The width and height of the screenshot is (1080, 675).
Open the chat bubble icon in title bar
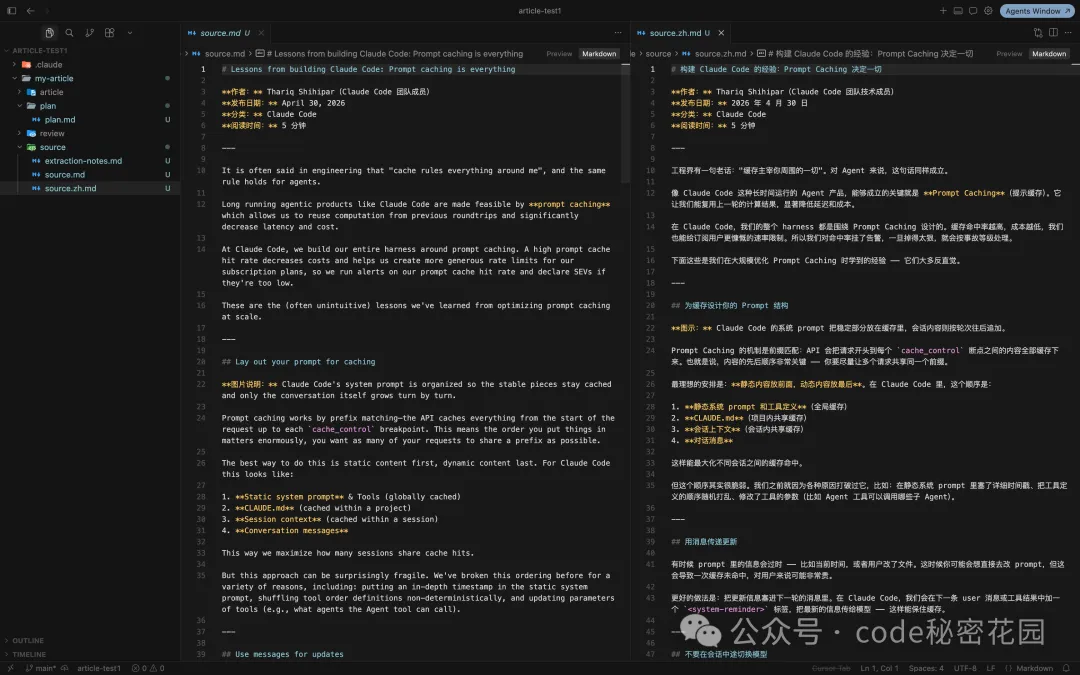coord(973,11)
